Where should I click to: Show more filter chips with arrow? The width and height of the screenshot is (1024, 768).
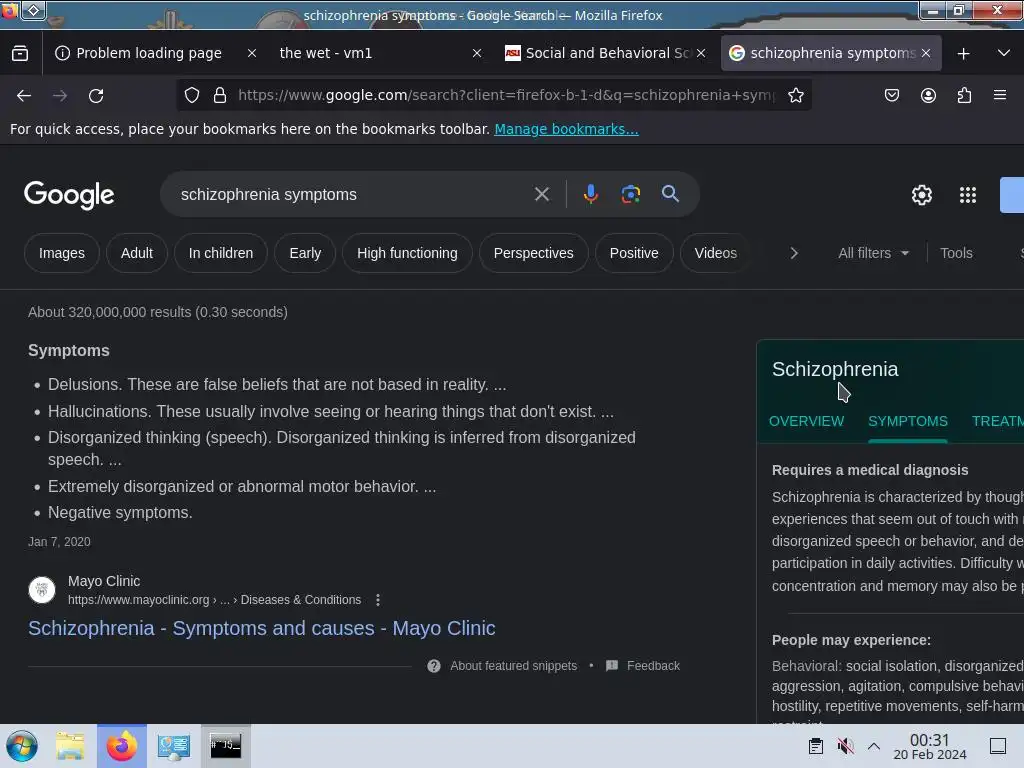click(x=794, y=253)
